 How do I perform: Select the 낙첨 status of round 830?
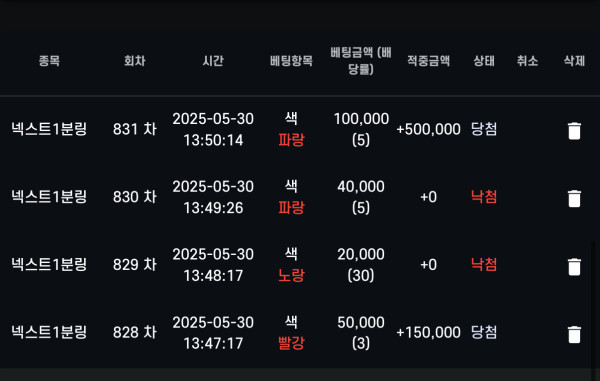pyautogui.click(x=484, y=197)
